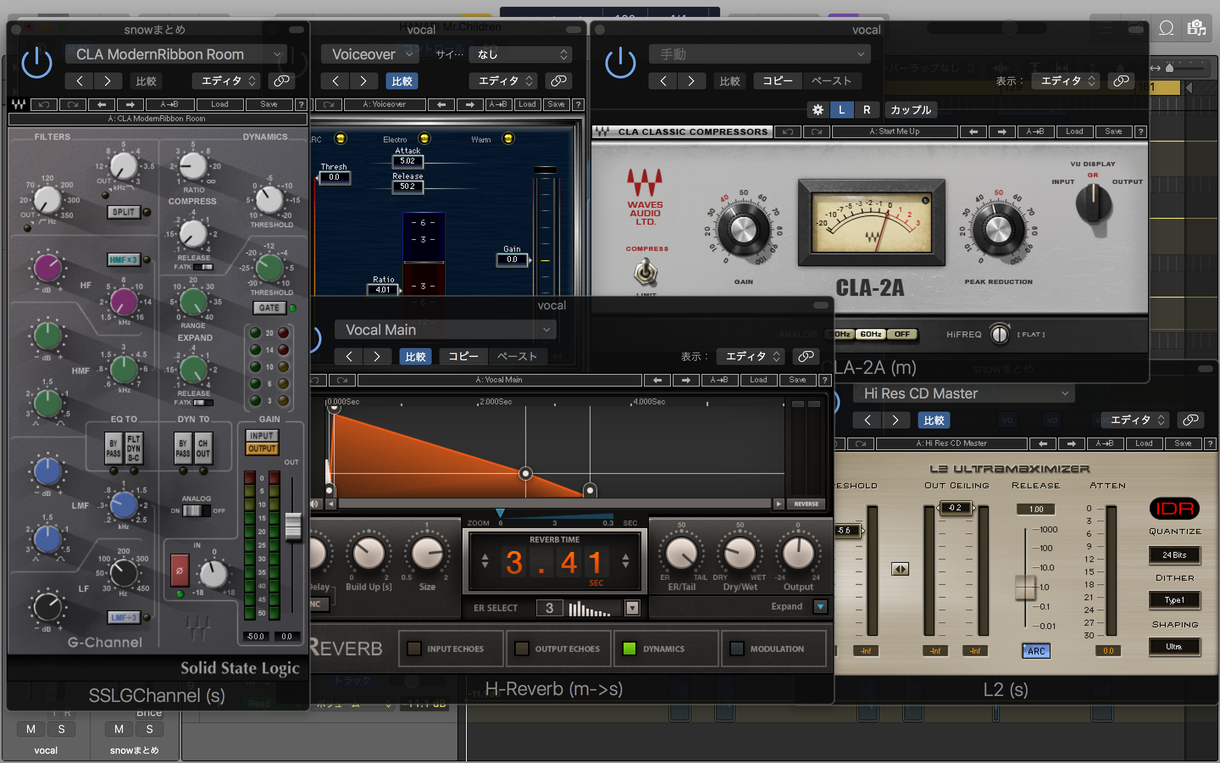Adjust the RELEASE slider in L2 Ultramaximizer
This screenshot has height=763, width=1220.
click(x=1025, y=586)
